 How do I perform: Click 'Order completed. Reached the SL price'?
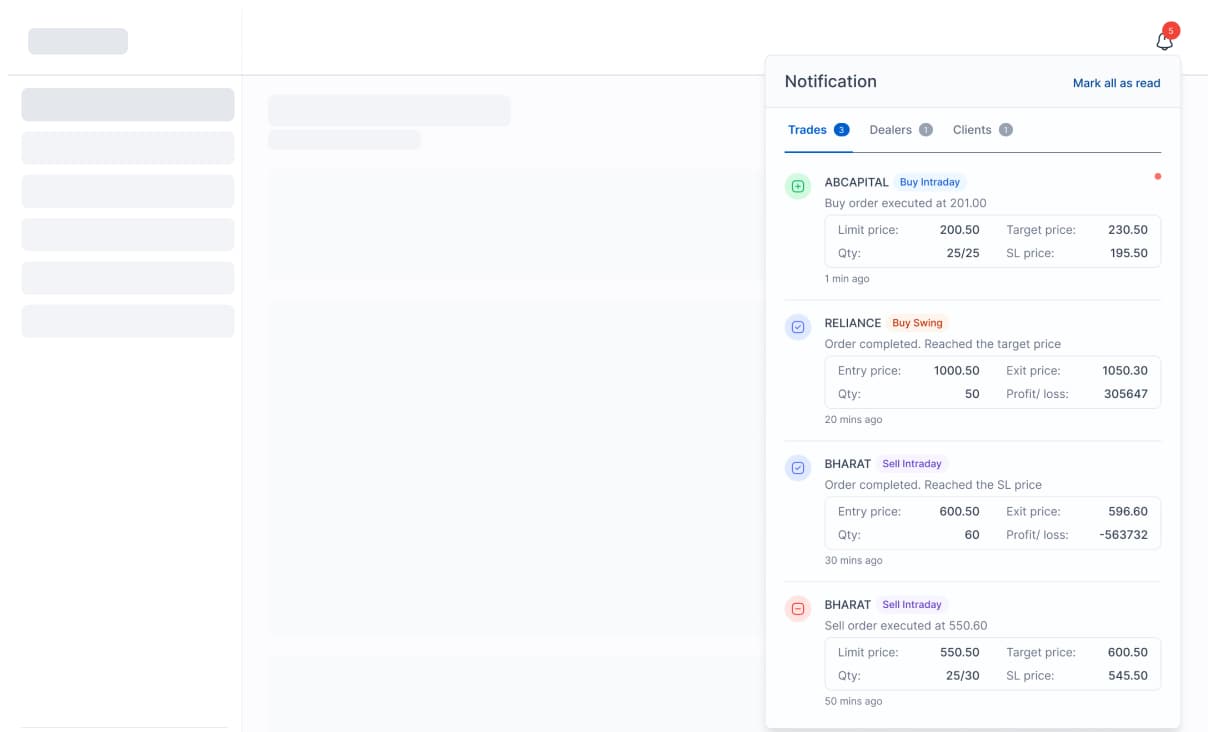point(933,485)
